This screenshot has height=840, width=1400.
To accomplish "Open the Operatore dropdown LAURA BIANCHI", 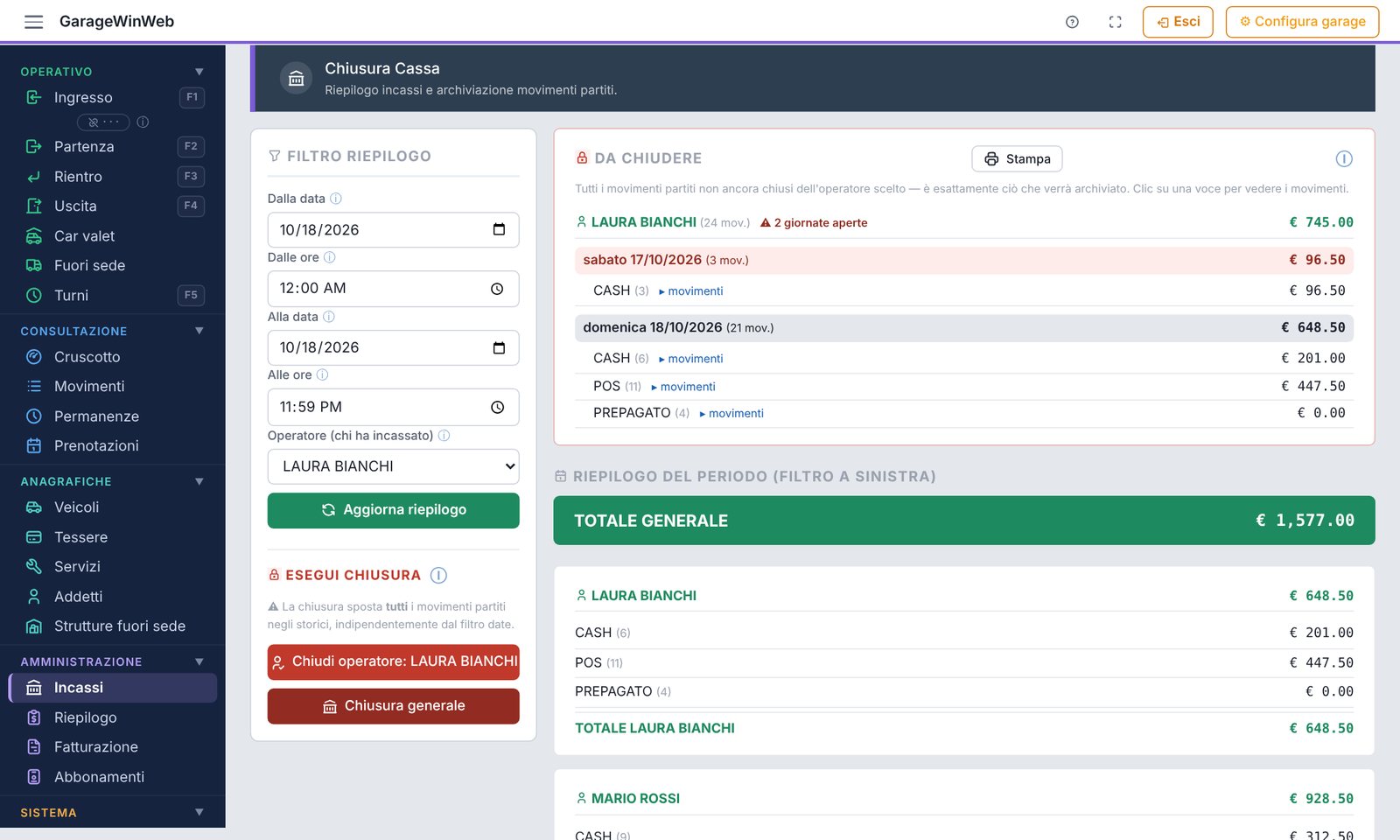I will (393, 466).
